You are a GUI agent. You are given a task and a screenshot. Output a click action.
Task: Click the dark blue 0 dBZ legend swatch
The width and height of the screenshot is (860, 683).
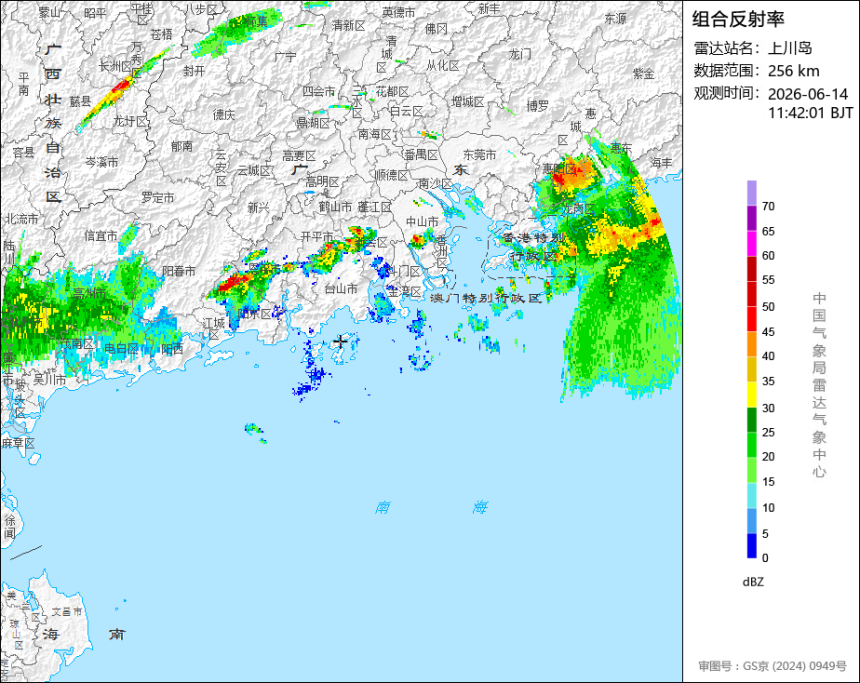point(751,546)
